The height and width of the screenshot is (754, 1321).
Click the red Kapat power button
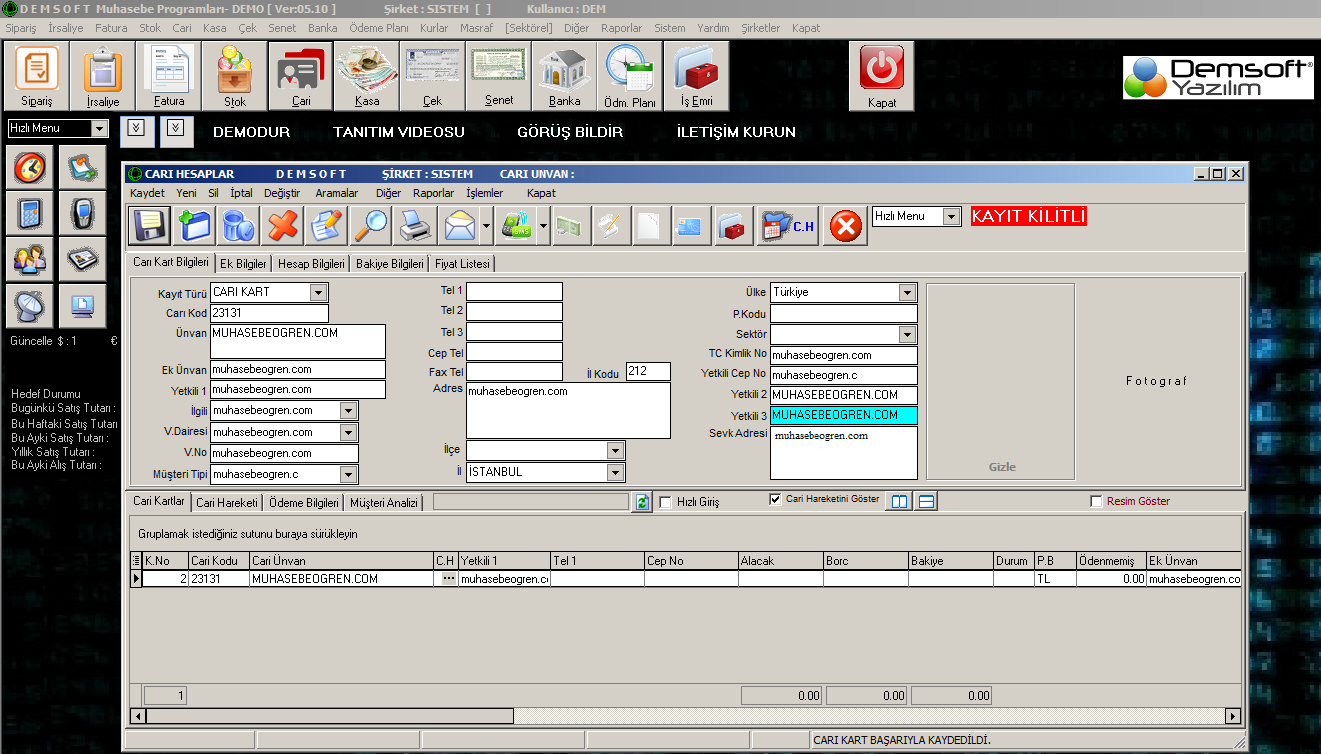[x=882, y=76]
